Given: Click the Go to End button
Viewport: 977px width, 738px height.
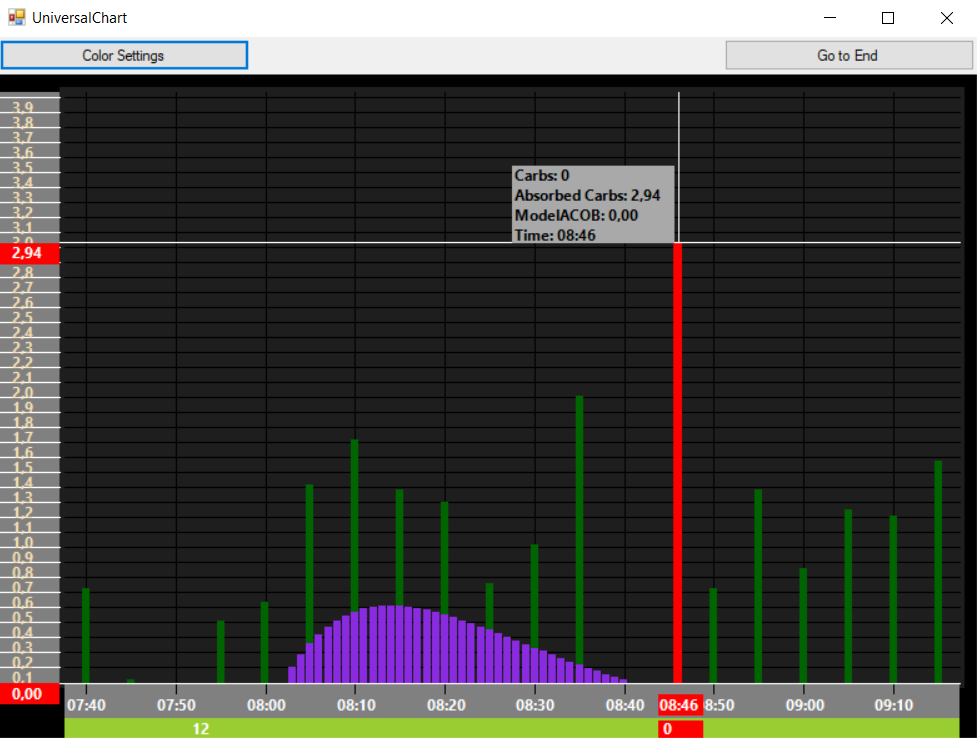Looking at the screenshot, I should [x=848, y=55].
